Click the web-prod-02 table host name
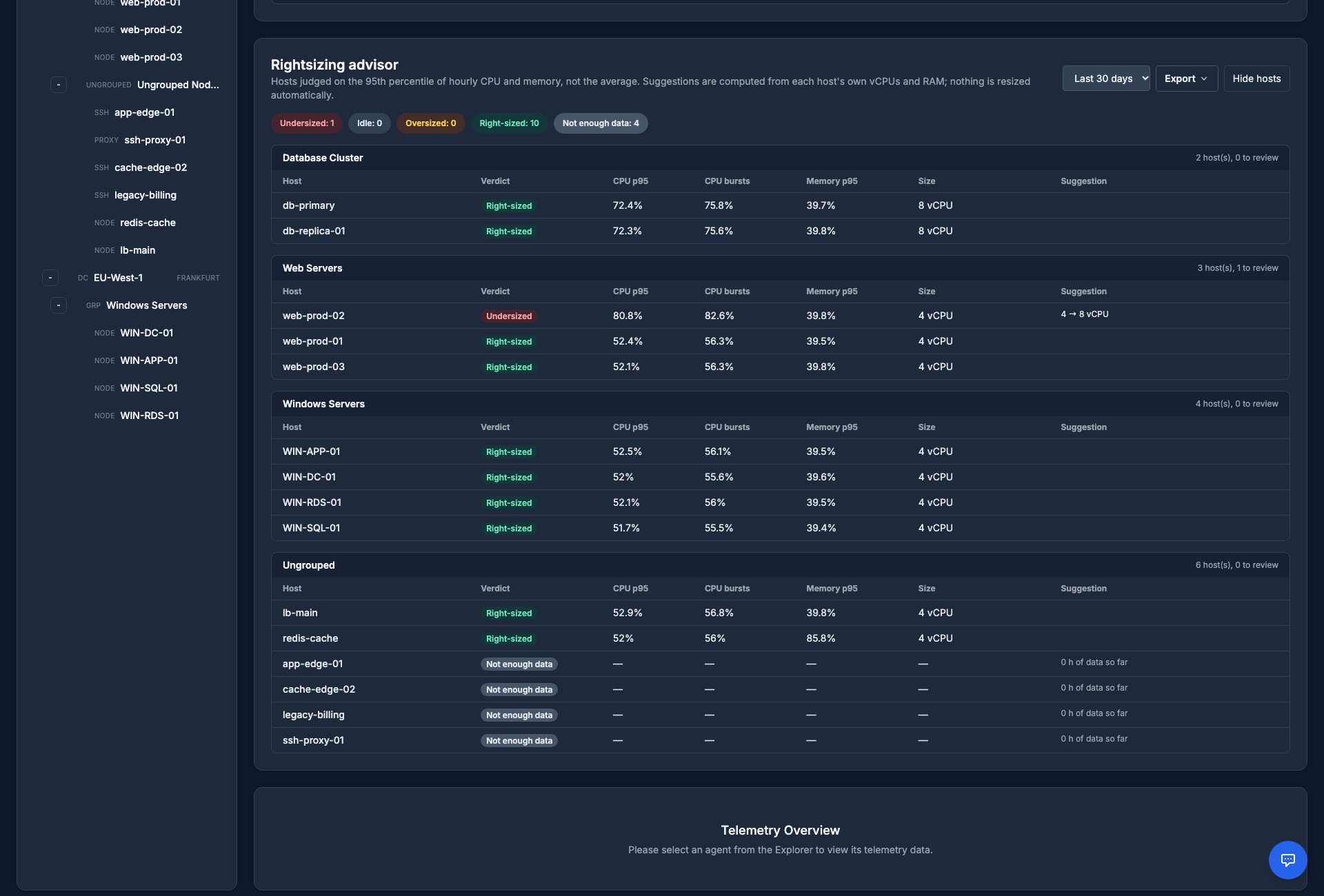The image size is (1324, 896). pos(313,316)
